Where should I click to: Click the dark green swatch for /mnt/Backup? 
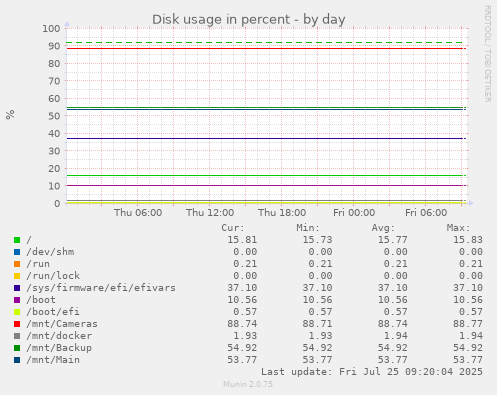(17, 348)
